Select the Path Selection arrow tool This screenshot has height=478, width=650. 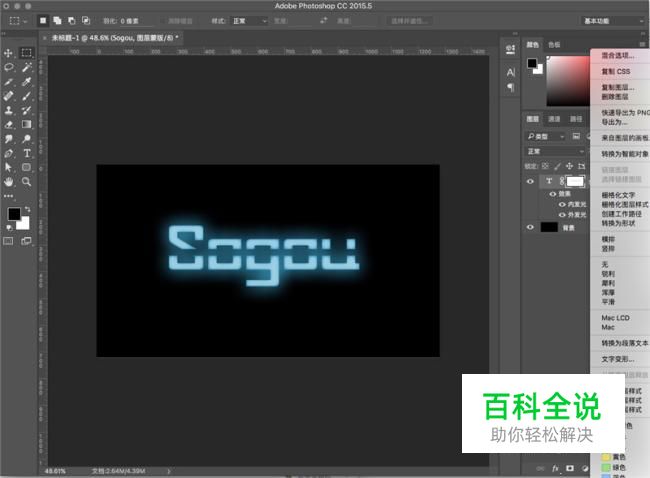(x=8, y=167)
